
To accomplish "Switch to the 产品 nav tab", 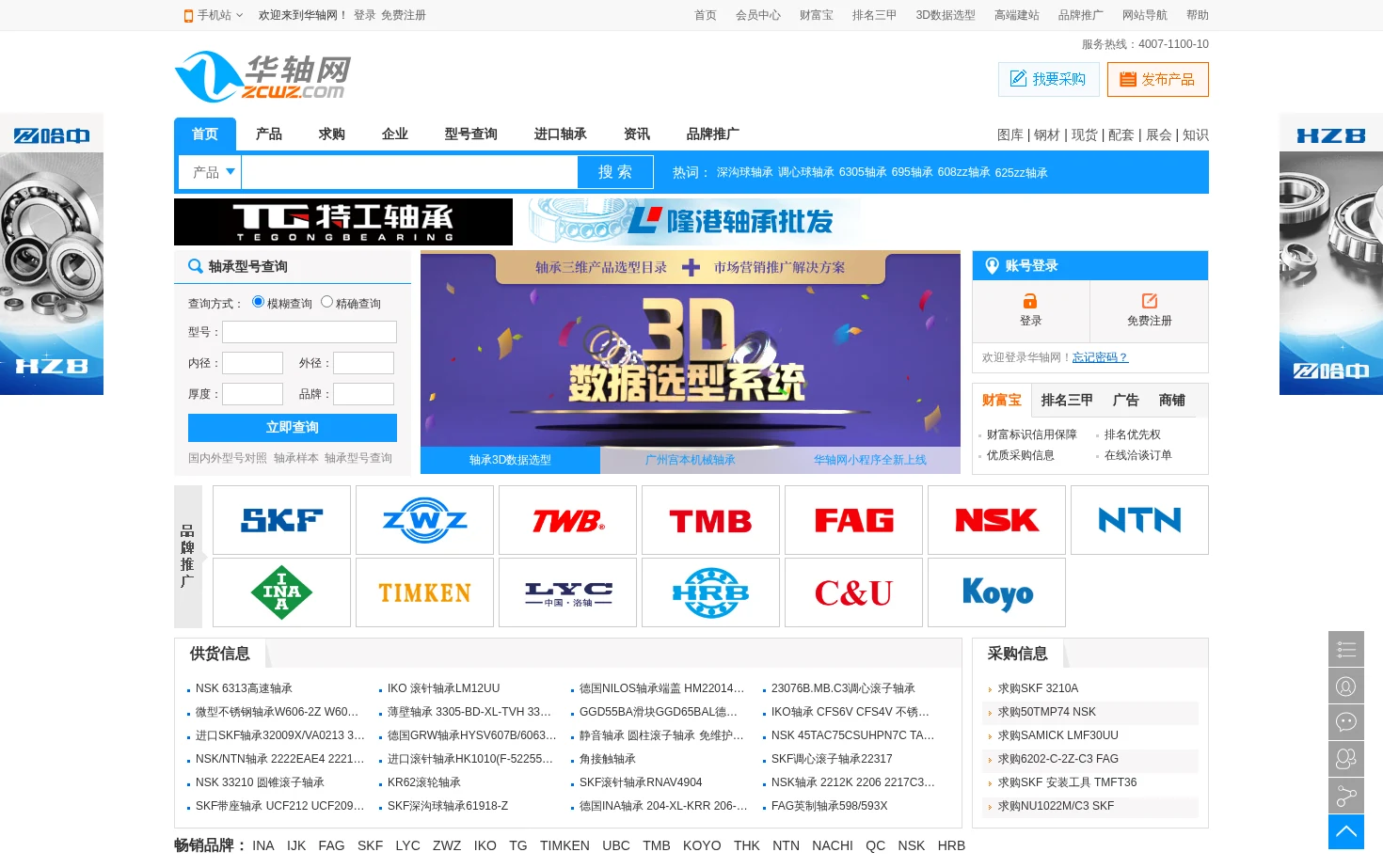I will [268, 134].
